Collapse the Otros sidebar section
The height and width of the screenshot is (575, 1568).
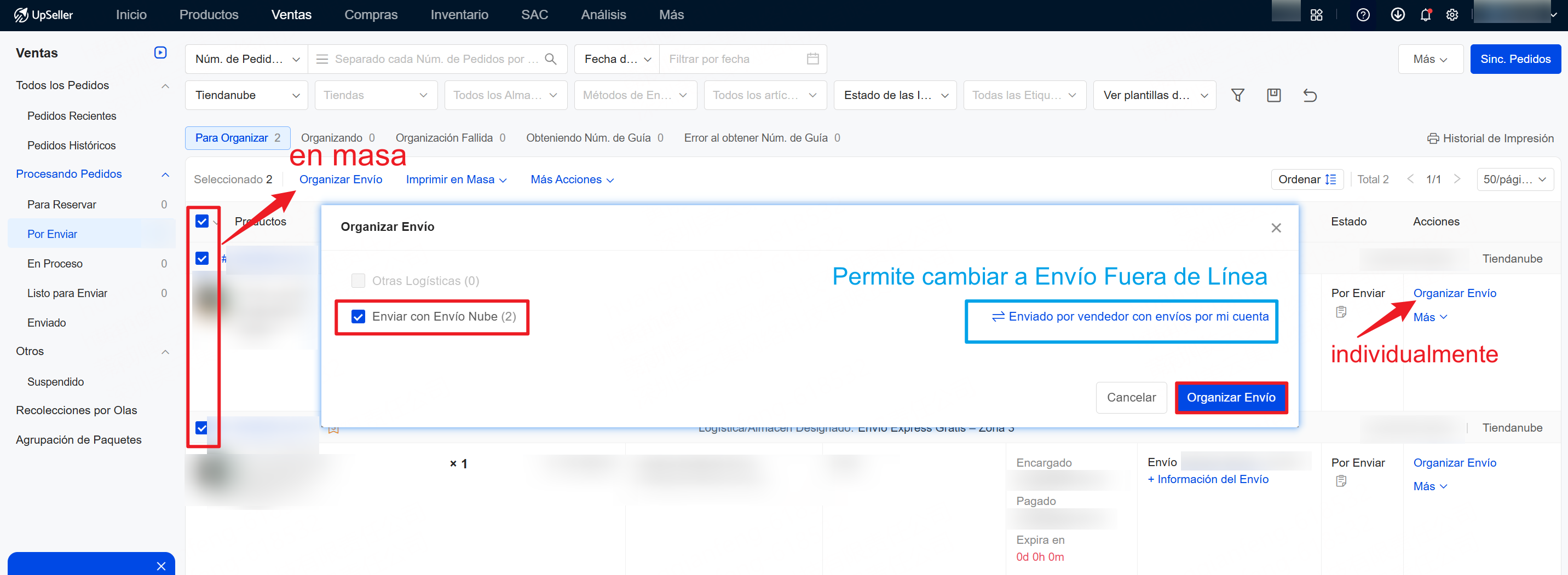(165, 352)
